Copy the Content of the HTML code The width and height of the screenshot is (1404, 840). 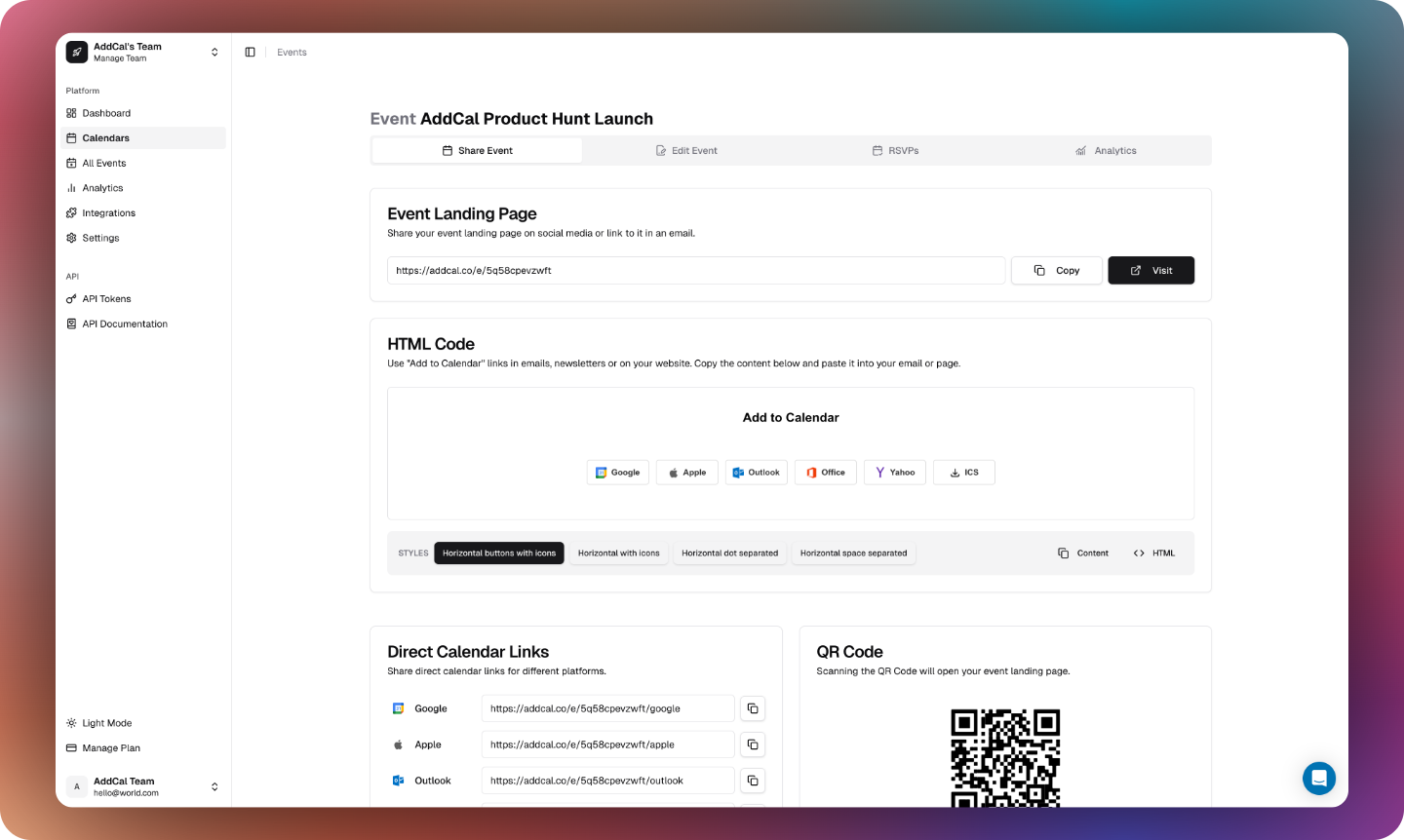1083,554
